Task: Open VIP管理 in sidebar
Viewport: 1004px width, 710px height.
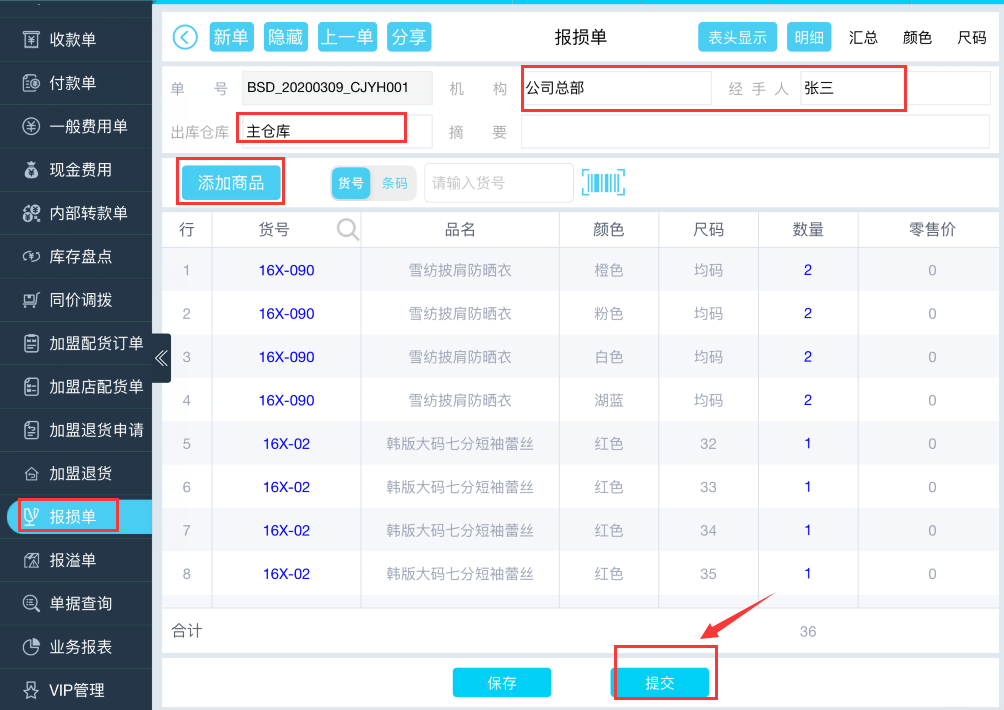Action: [76, 690]
